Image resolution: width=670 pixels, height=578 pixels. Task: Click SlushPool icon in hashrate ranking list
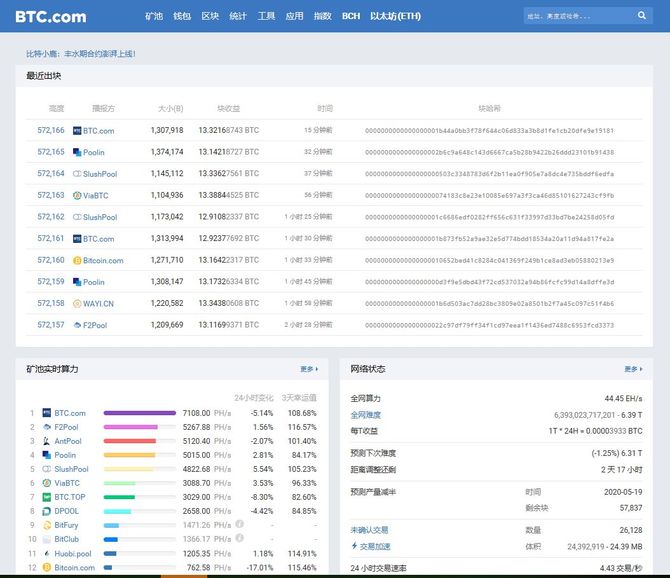click(x=47, y=469)
